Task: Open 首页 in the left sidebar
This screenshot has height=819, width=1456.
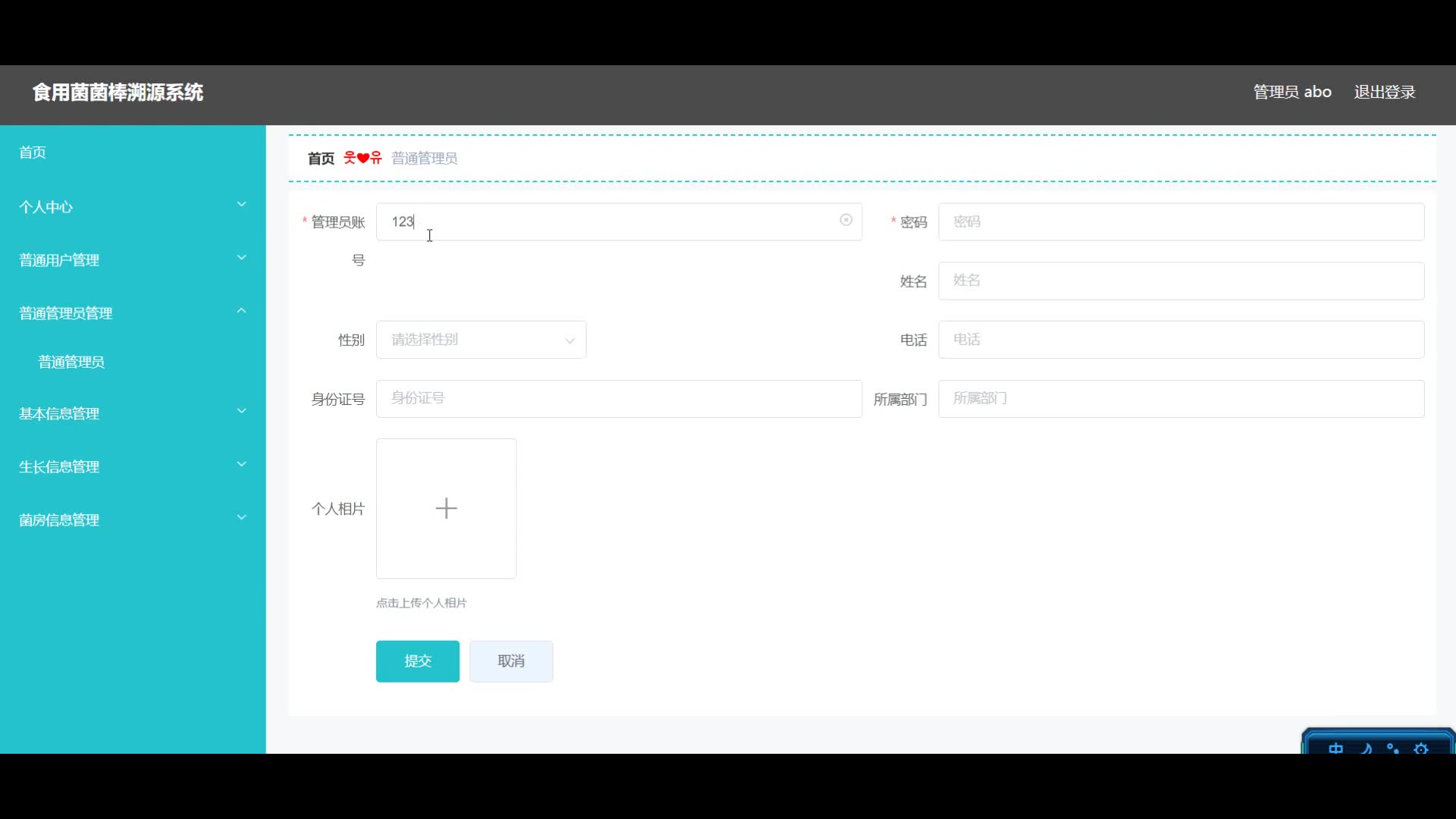Action: pos(33,152)
